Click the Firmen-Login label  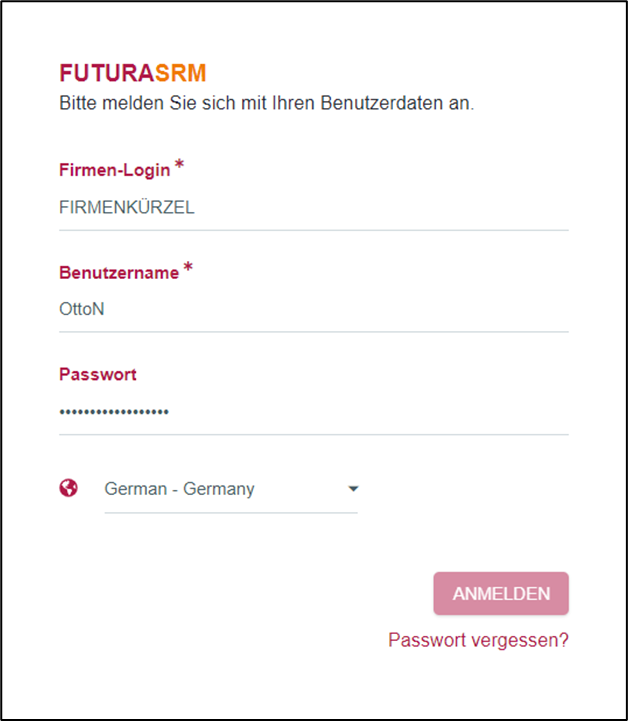114,171
